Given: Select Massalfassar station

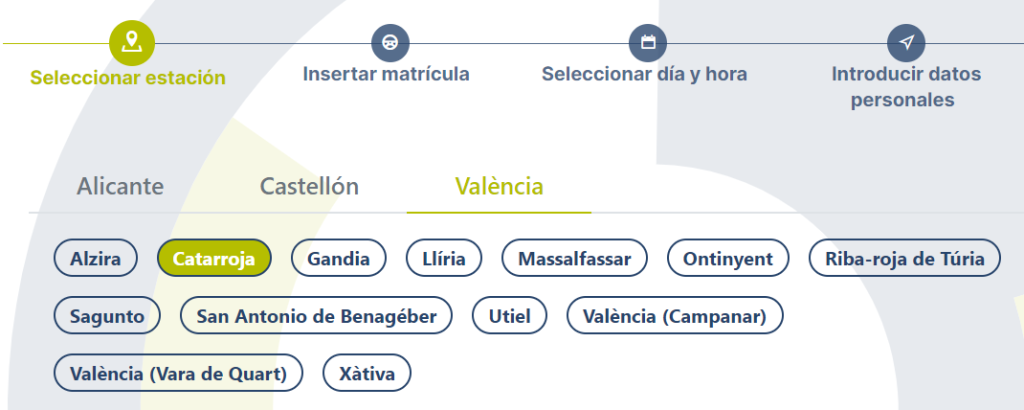Looking at the screenshot, I should tap(574, 259).
